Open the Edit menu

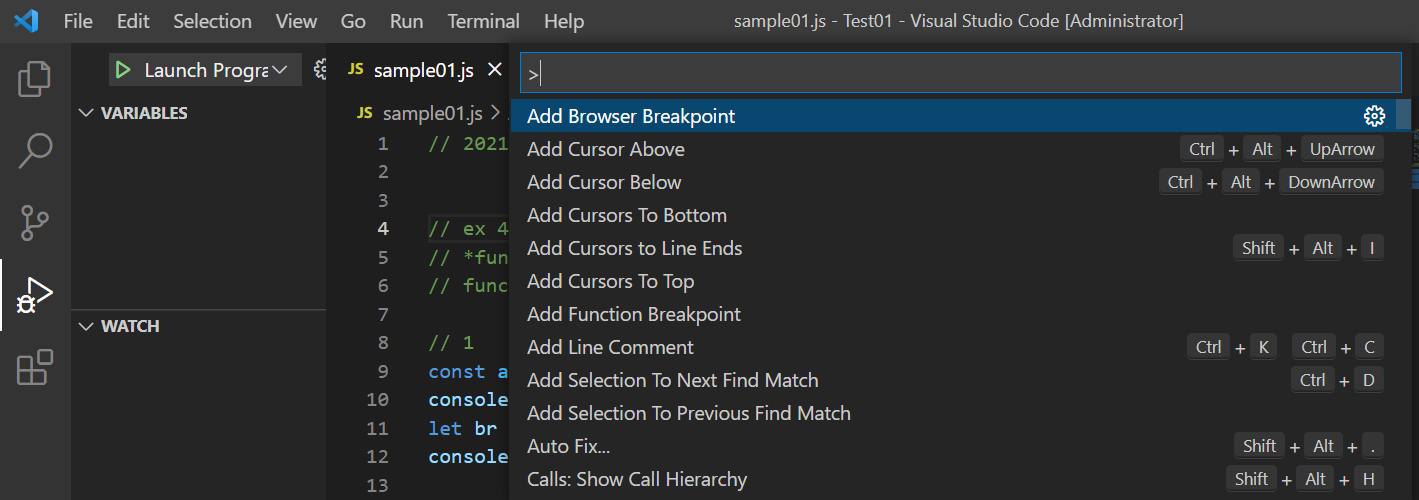[132, 21]
